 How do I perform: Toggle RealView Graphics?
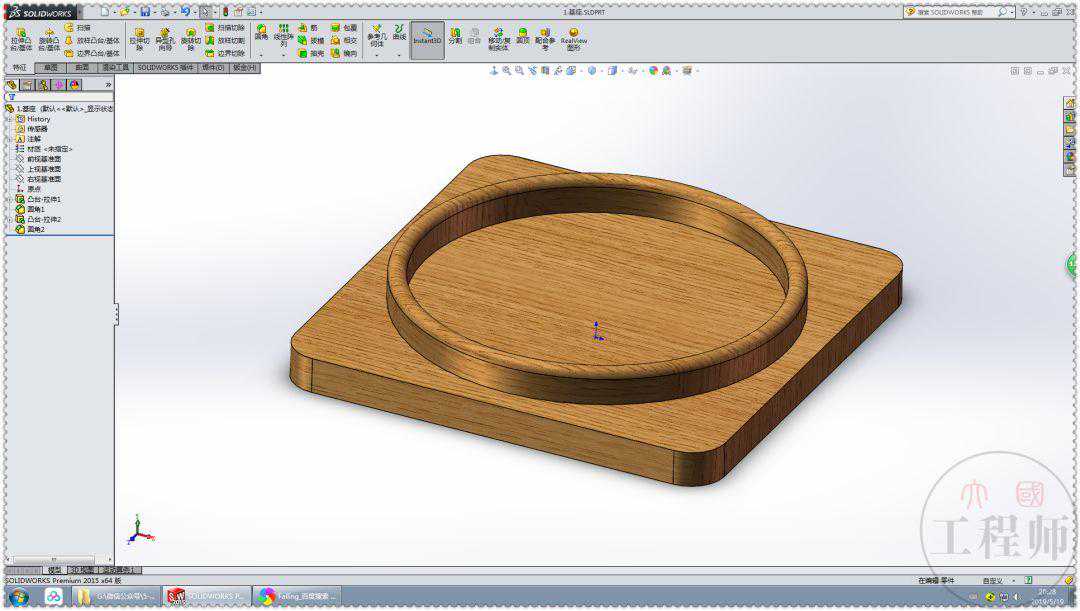[x=573, y=37]
